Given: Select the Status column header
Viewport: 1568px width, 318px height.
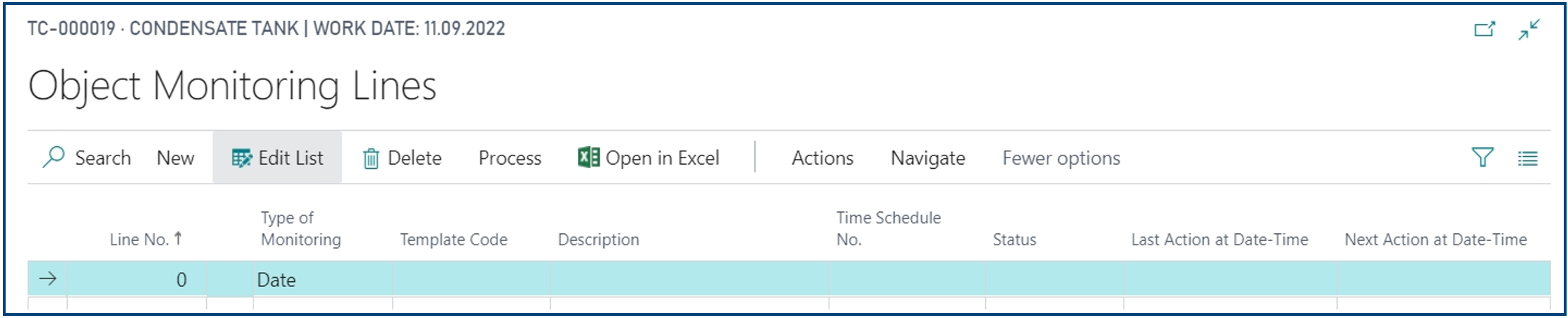Looking at the screenshot, I should [1014, 240].
